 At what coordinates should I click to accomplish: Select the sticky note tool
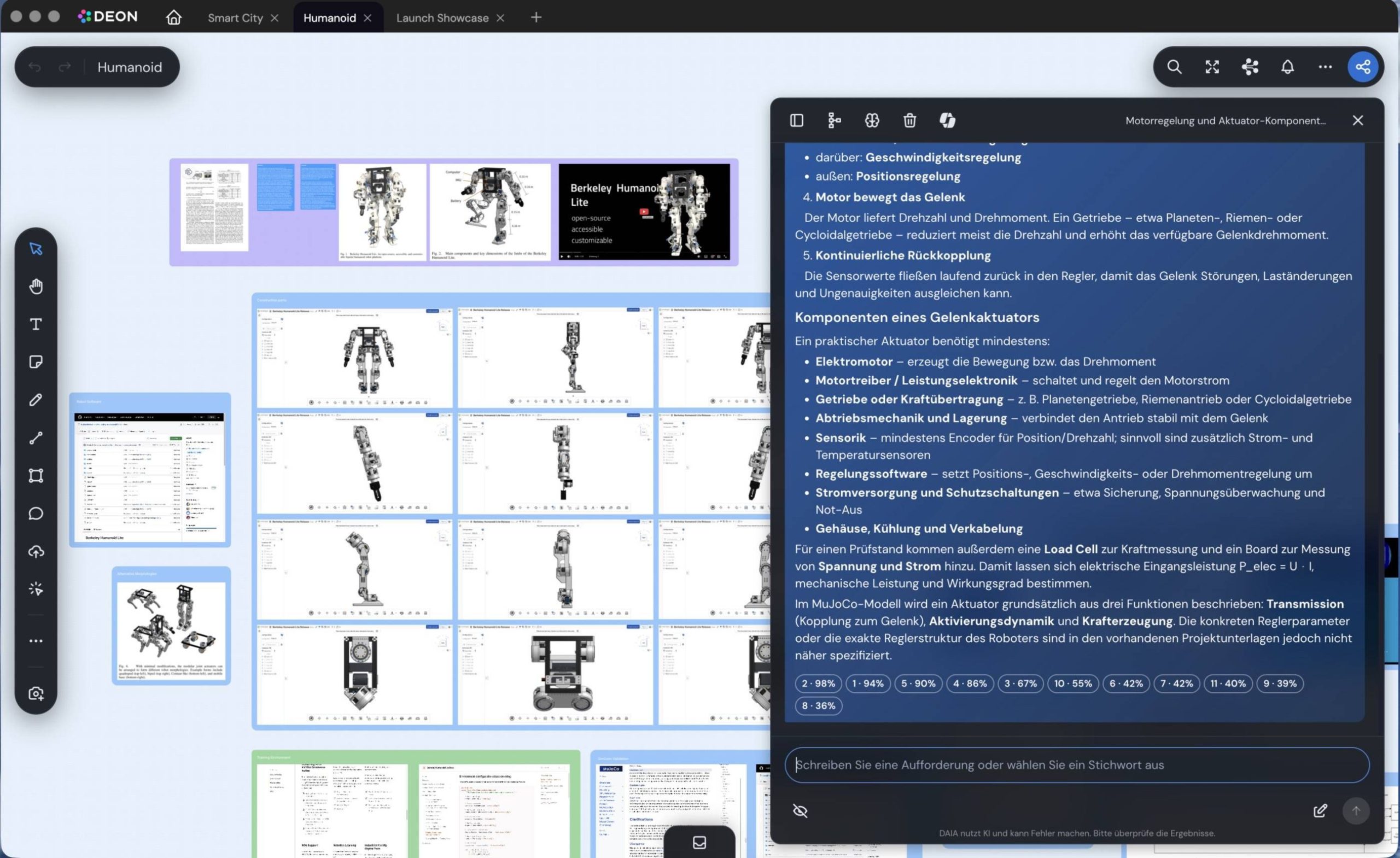36,362
